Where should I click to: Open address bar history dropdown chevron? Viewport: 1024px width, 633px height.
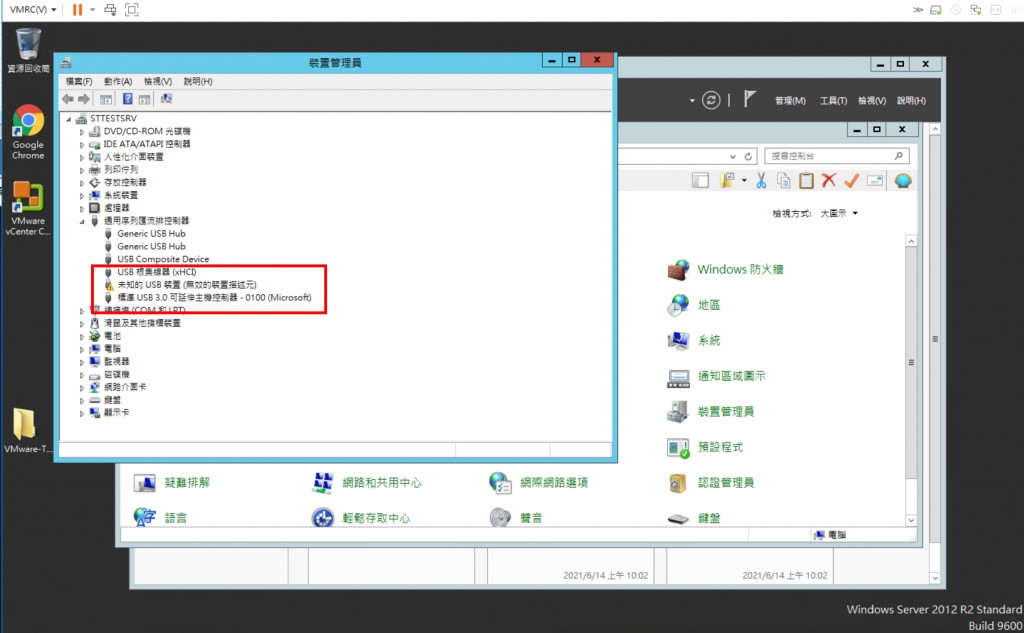733,157
